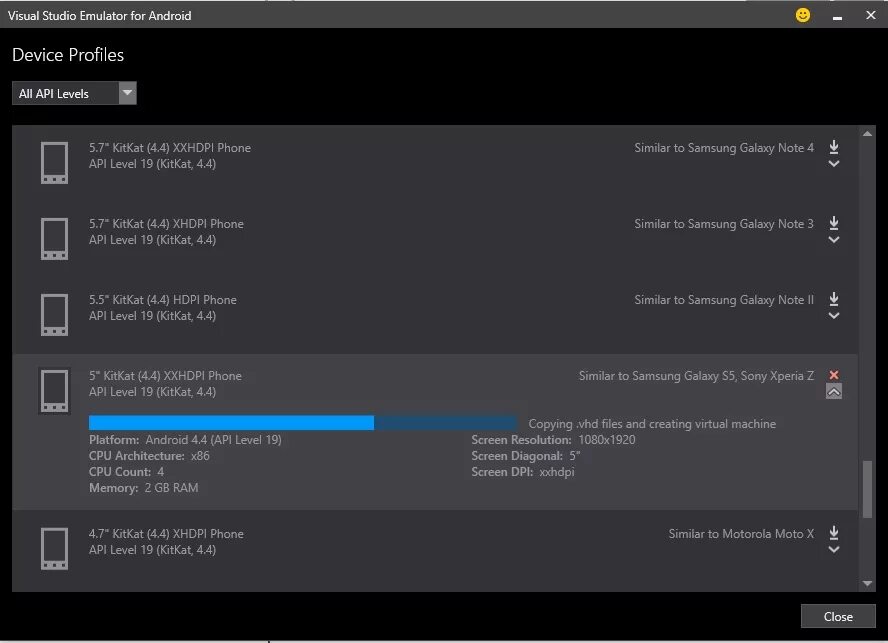Click the 5" XXHDPI Phone device icon
The width and height of the screenshot is (888, 643).
coord(54,390)
